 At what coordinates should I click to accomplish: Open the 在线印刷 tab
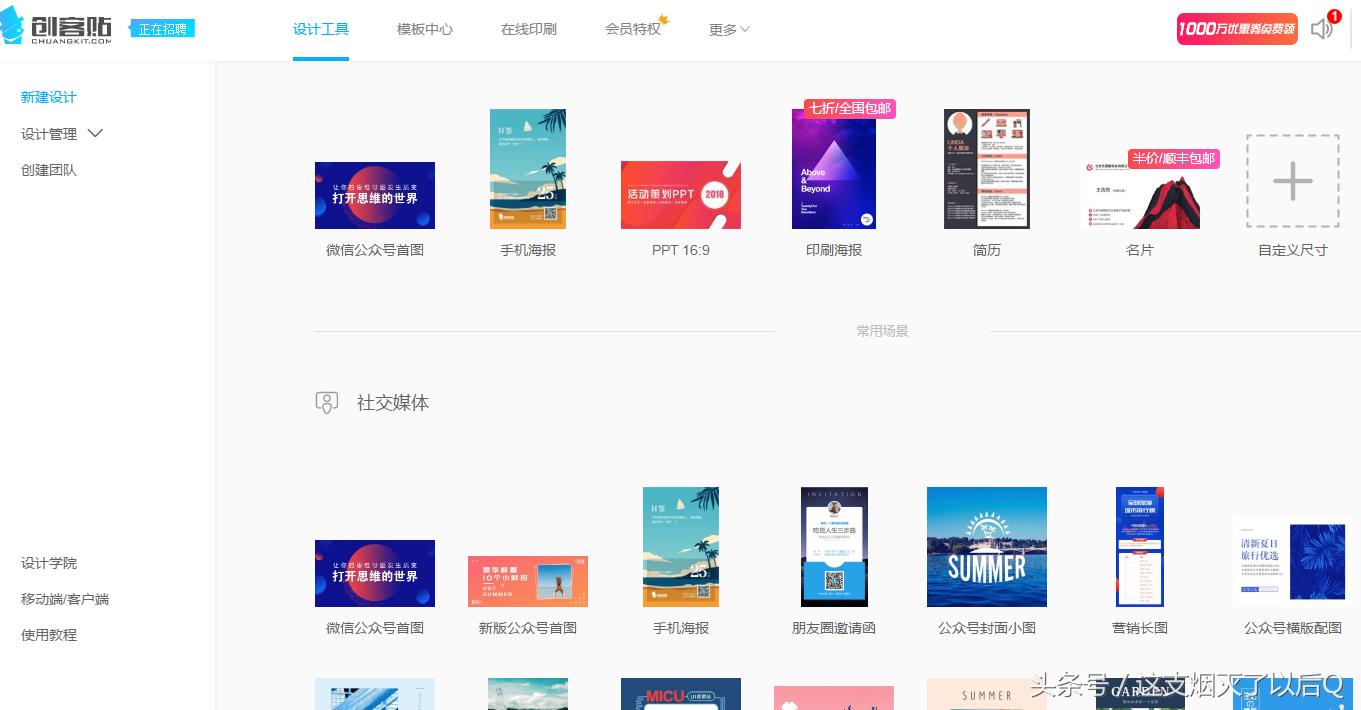click(x=528, y=29)
